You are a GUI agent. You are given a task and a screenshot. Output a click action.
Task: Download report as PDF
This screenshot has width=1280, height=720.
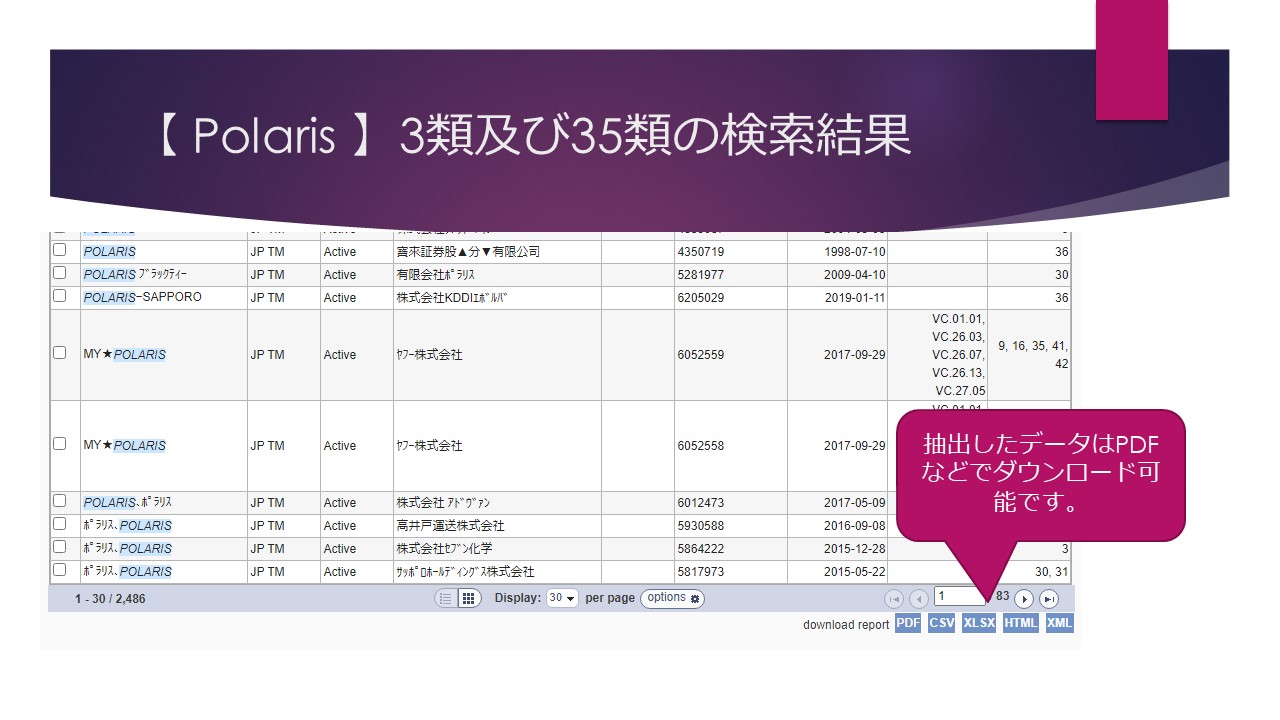908,623
